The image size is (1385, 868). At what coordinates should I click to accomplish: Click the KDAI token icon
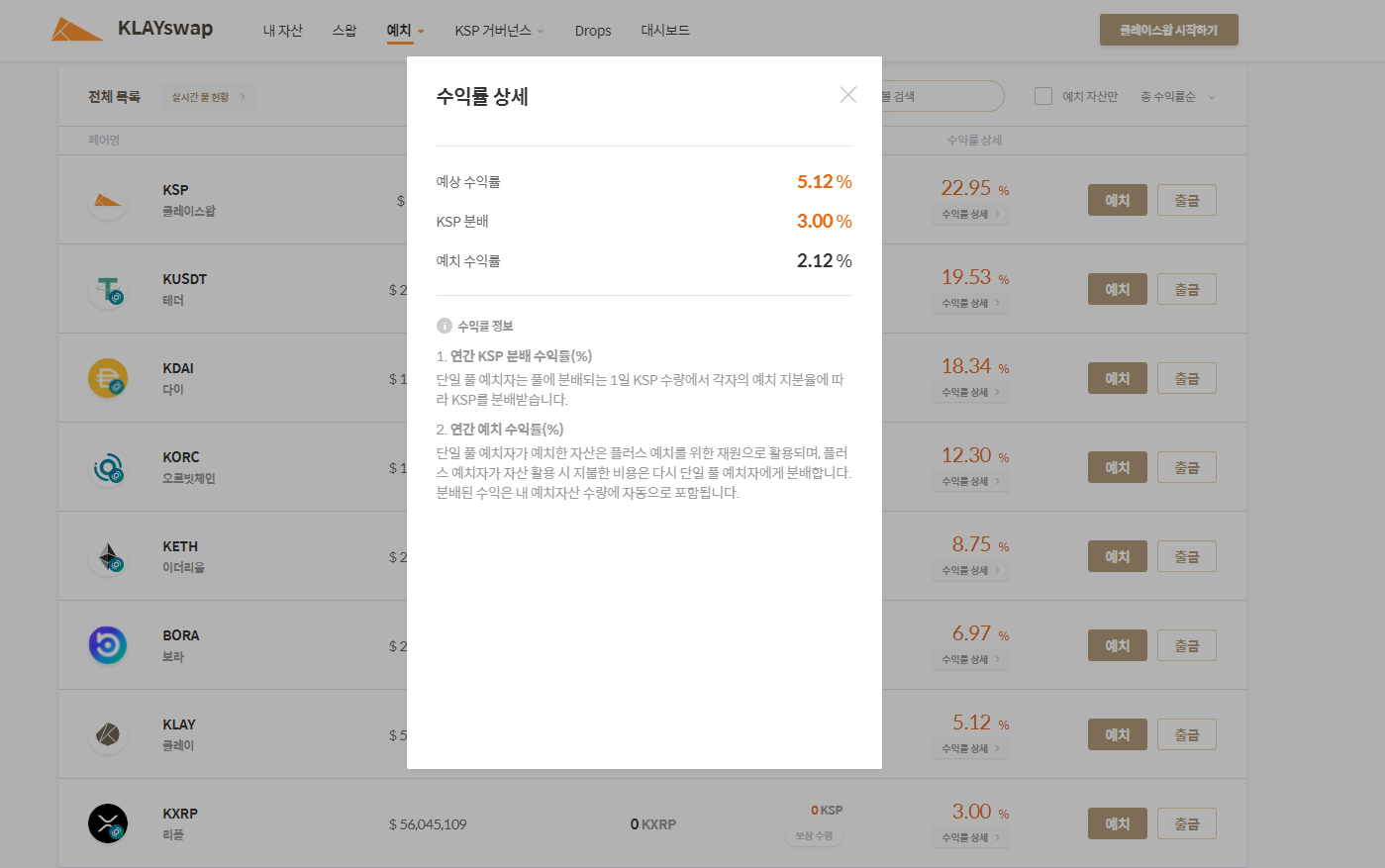(x=108, y=378)
